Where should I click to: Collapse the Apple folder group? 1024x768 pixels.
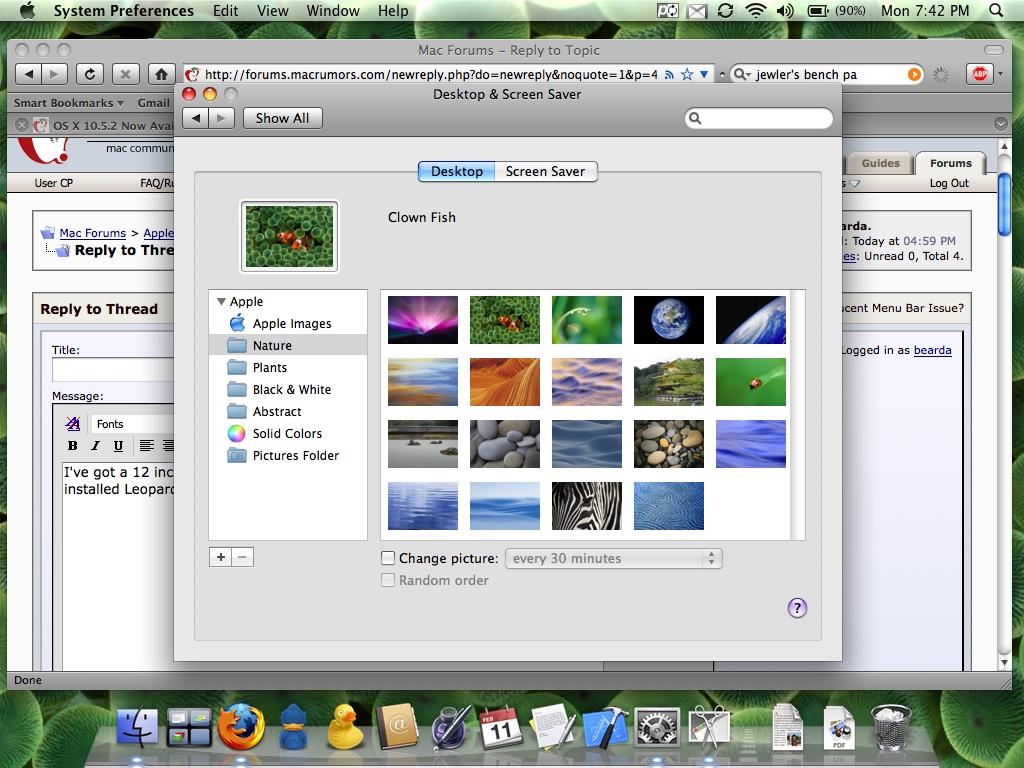(221, 302)
